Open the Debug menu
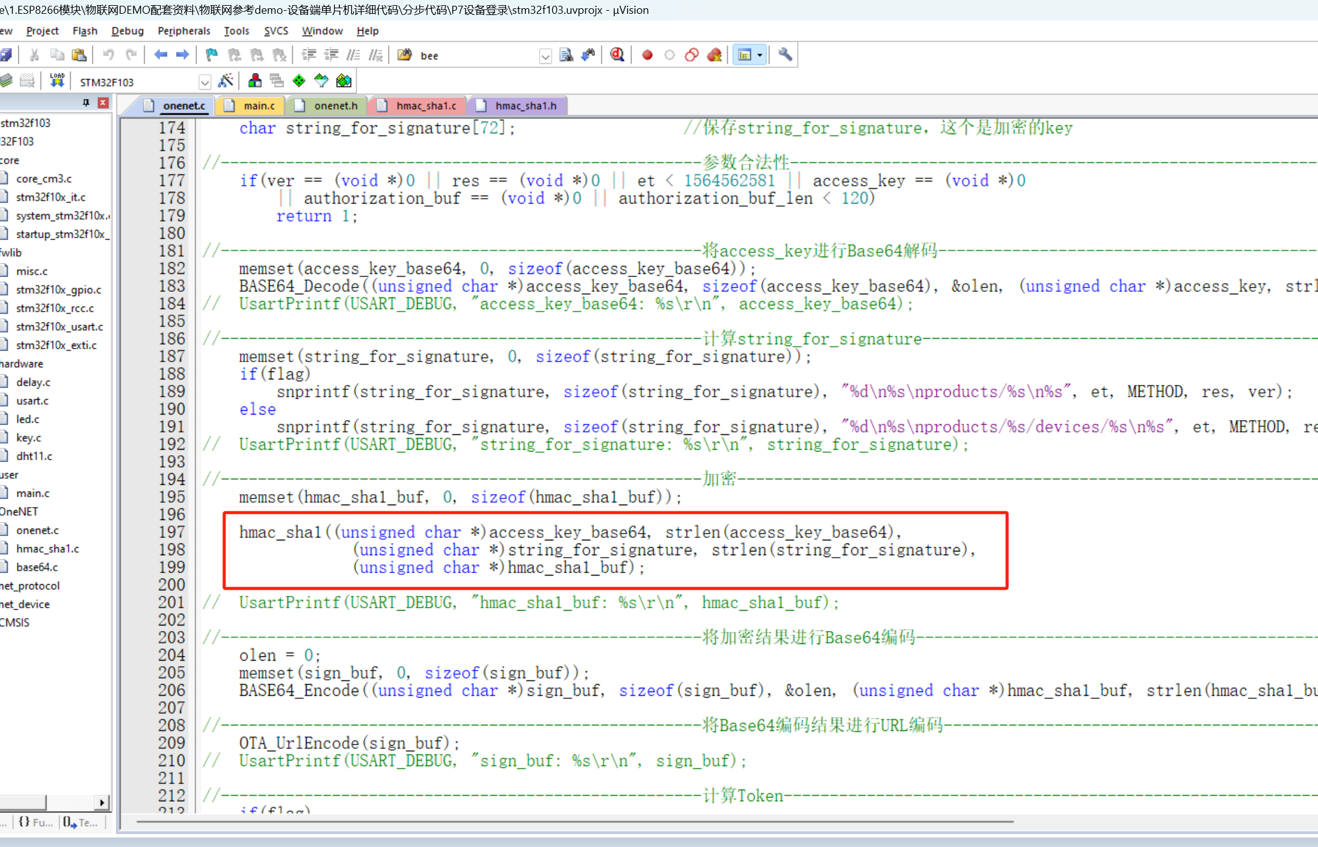Image resolution: width=1318 pixels, height=847 pixels. (127, 31)
